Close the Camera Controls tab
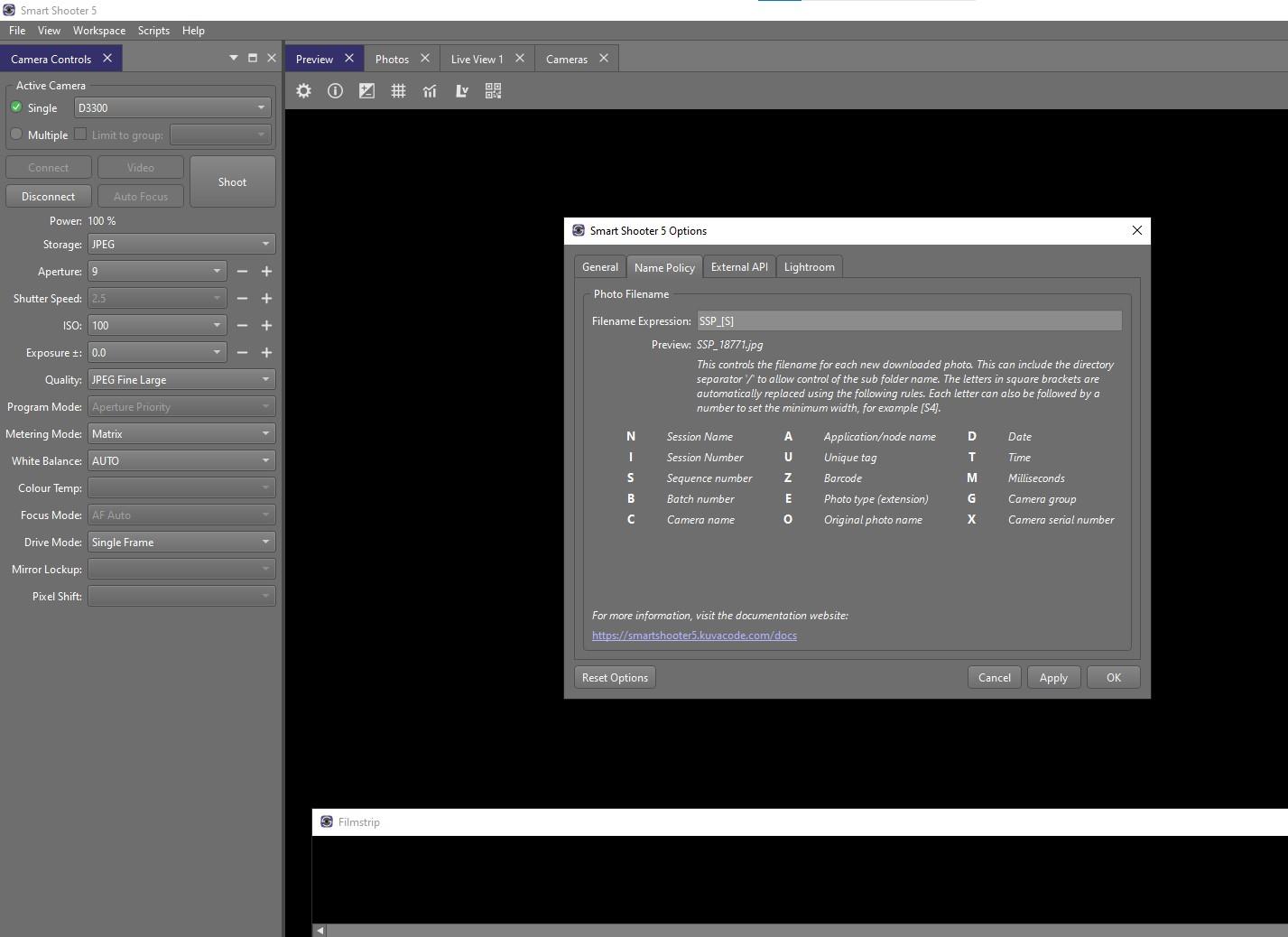Image resolution: width=1288 pixels, height=937 pixels. (x=107, y=58)
